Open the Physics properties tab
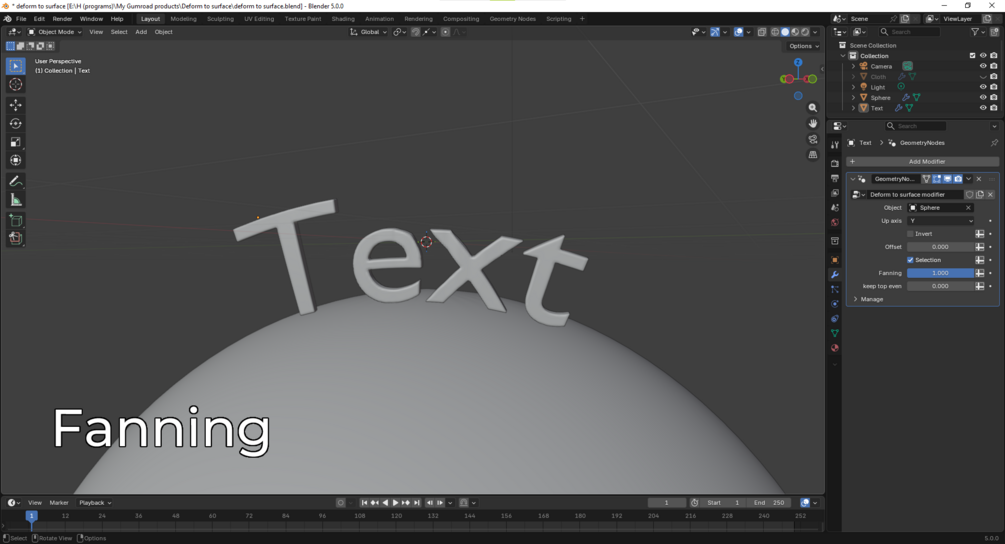The image size is (1005, 544). tap(835, 304)
